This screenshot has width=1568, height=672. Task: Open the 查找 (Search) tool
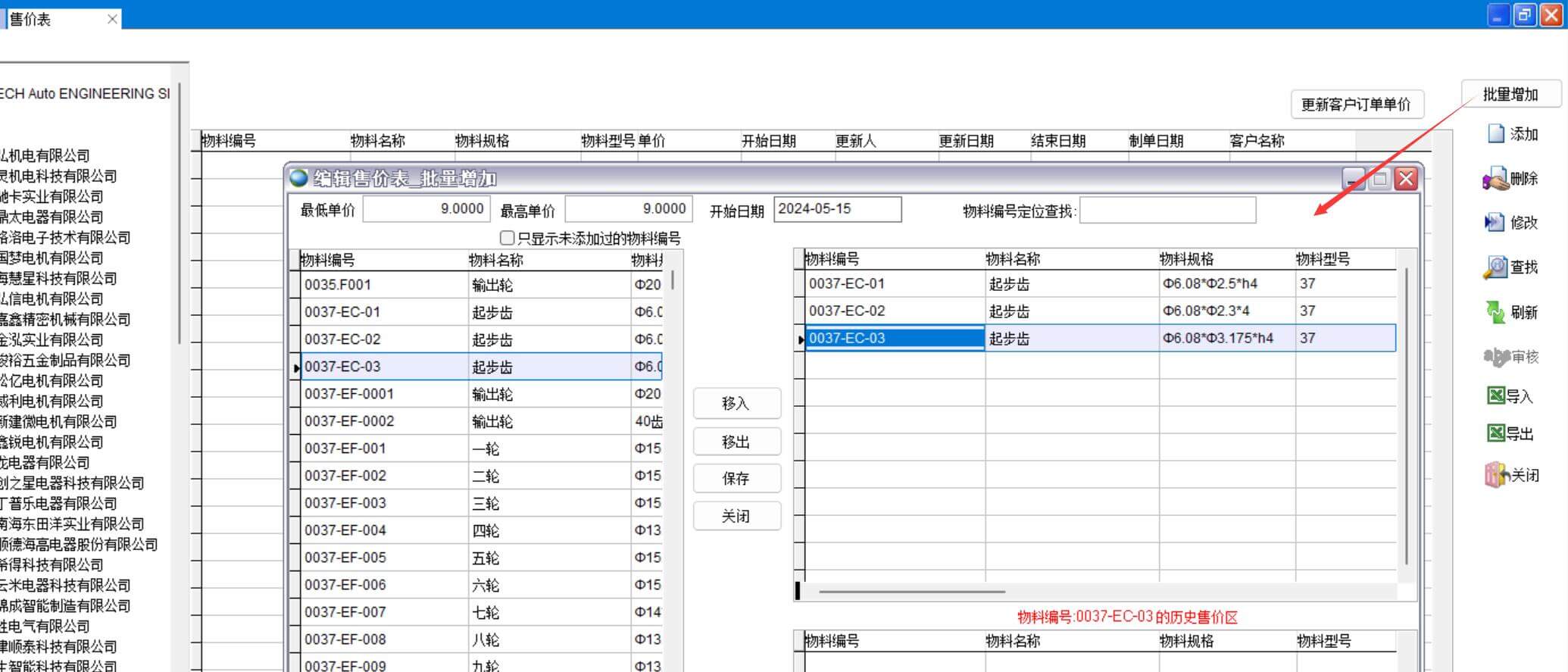tap(1495, 267)
